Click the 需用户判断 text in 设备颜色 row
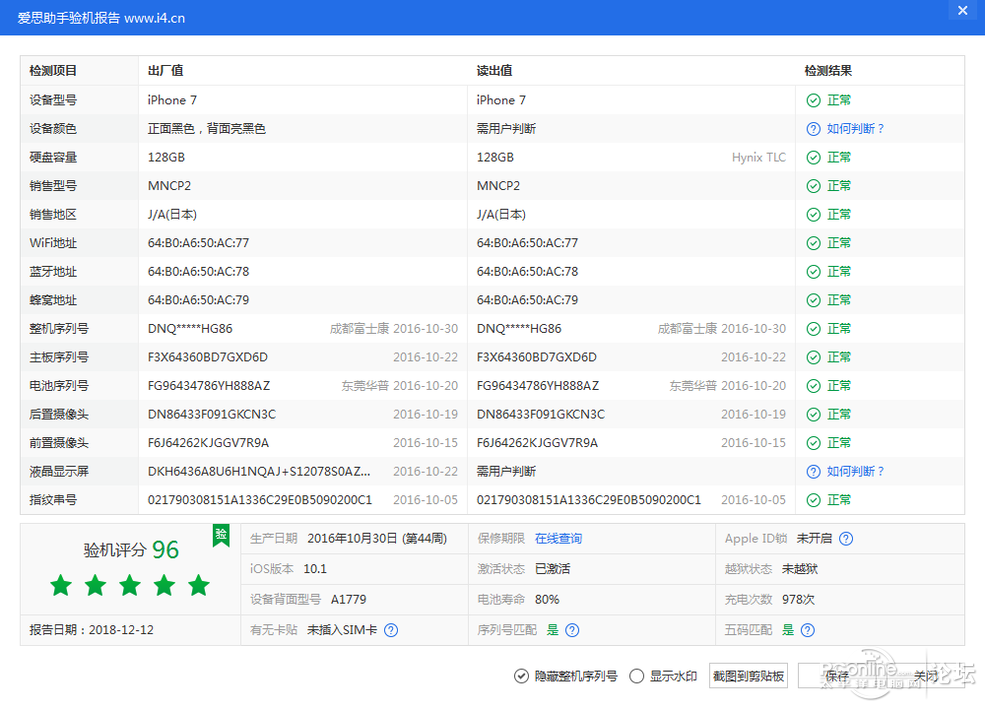This screenshot has height=709, width=985. (506, 129)
